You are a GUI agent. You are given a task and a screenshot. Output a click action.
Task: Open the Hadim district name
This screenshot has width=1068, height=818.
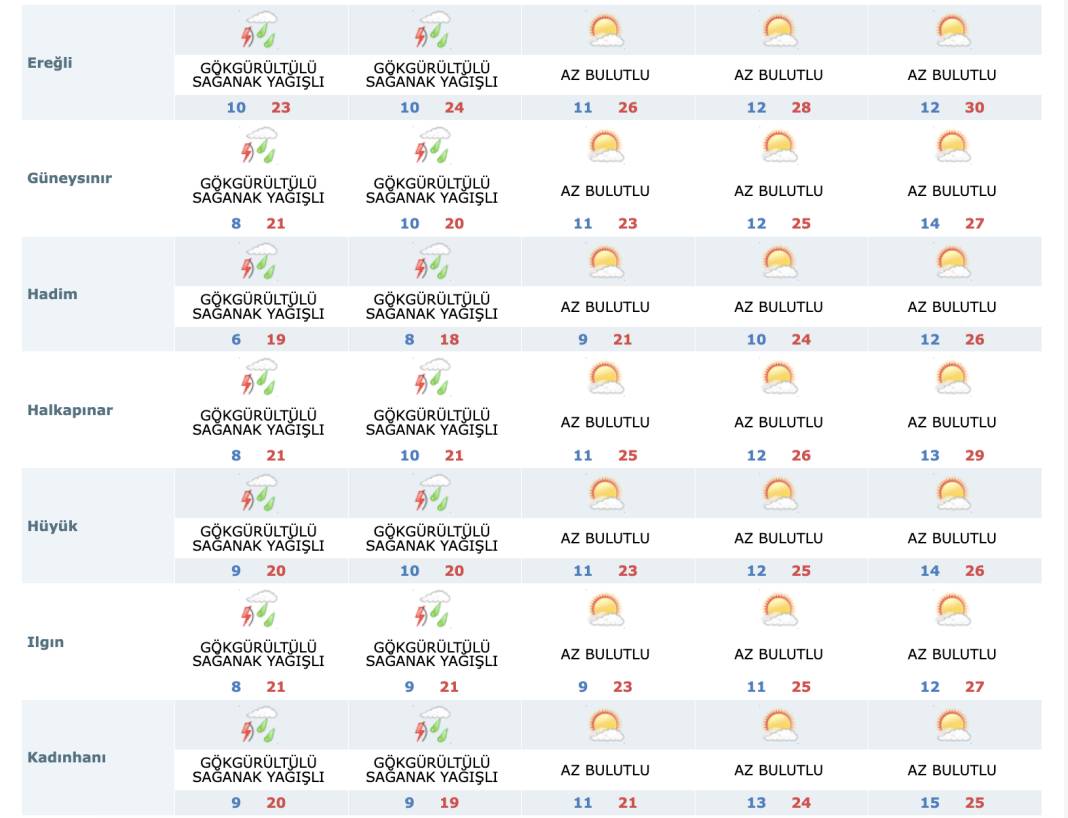(x=52, y=294)
